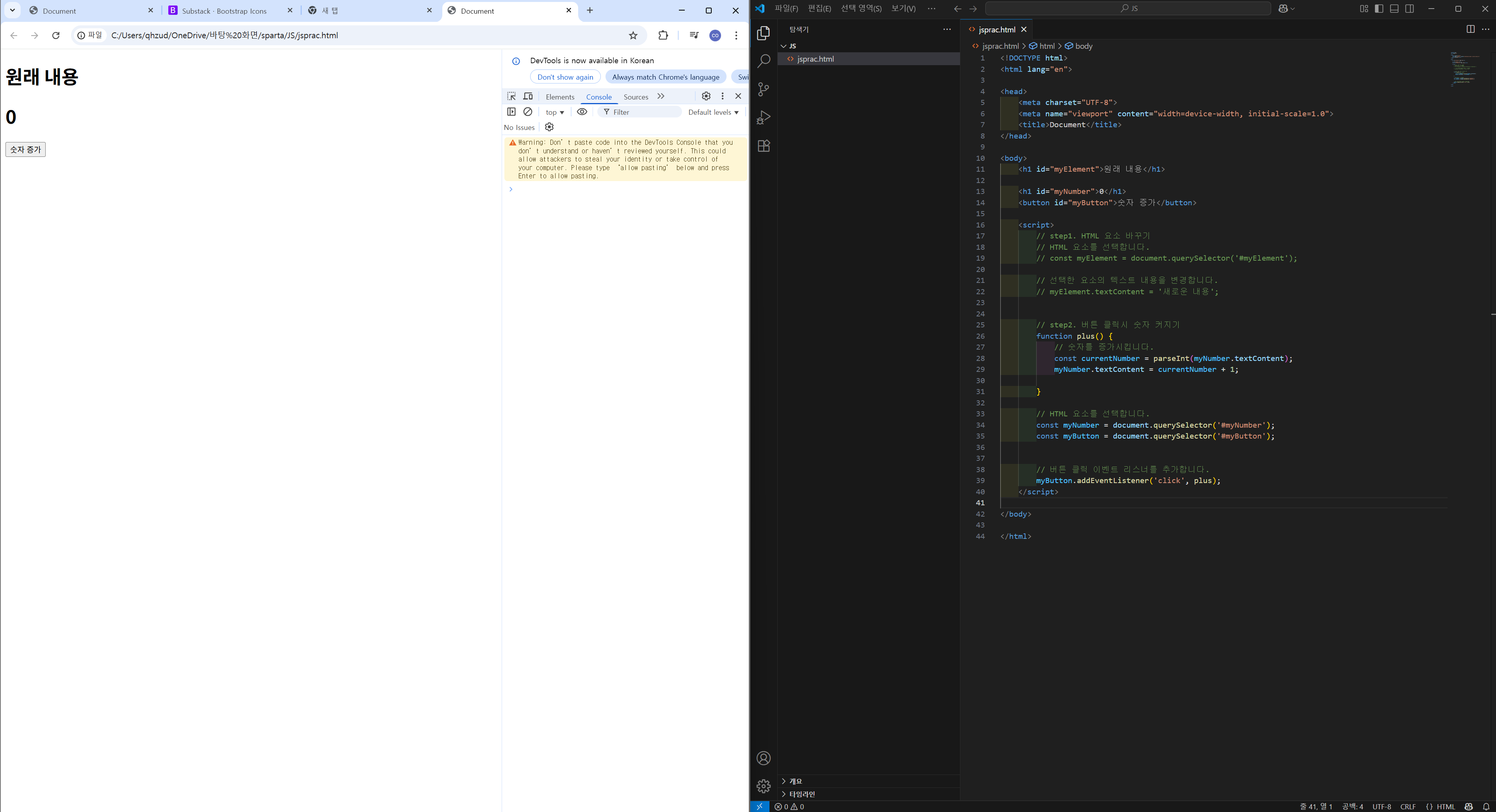This screenshot has height=812, width=1496.
Task: Select the DevTools inspect element tool
Action: pos(512,96)
